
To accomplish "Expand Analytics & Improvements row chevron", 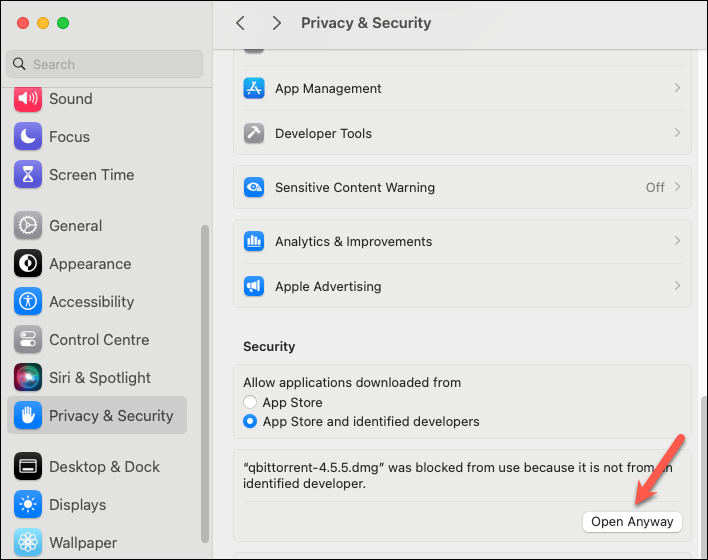I will [677, 241].
